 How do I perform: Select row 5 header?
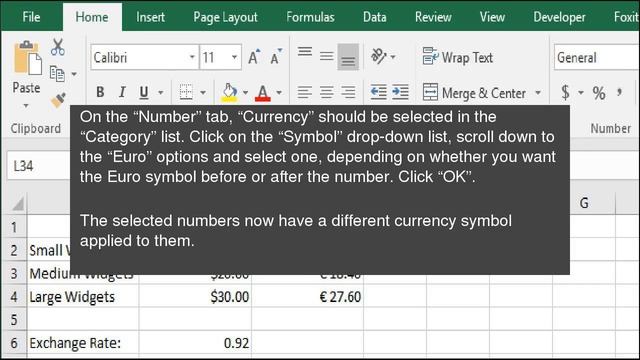(x=14, y=320)
